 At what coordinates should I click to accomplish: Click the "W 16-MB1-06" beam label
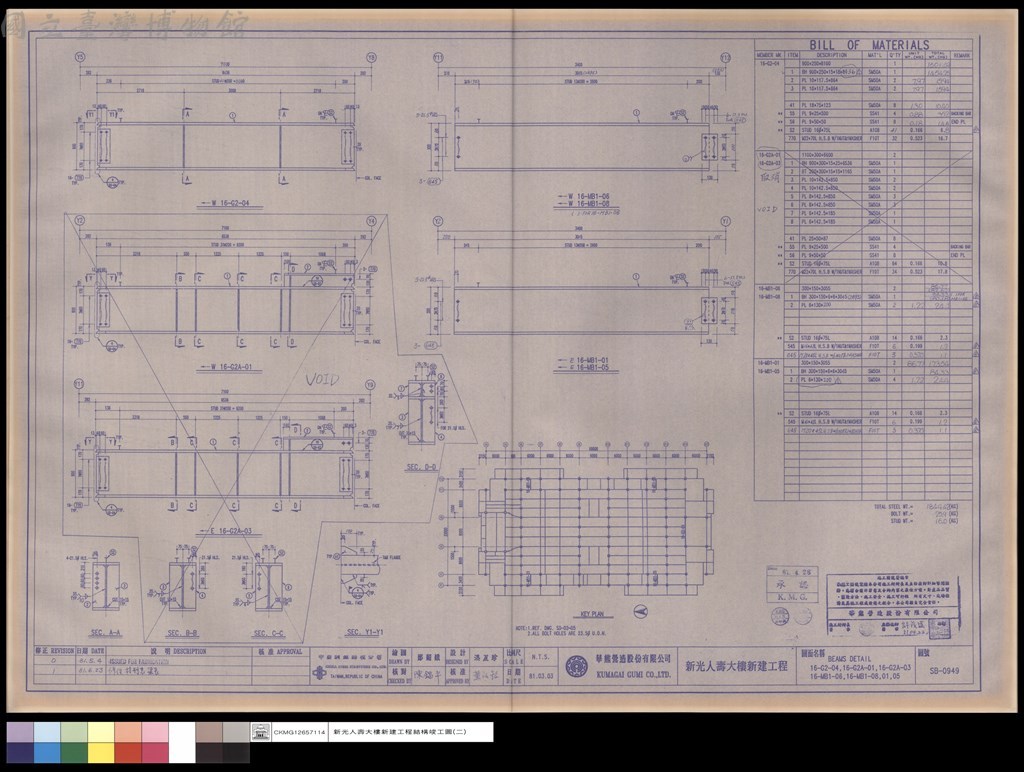tap(588, 196)
